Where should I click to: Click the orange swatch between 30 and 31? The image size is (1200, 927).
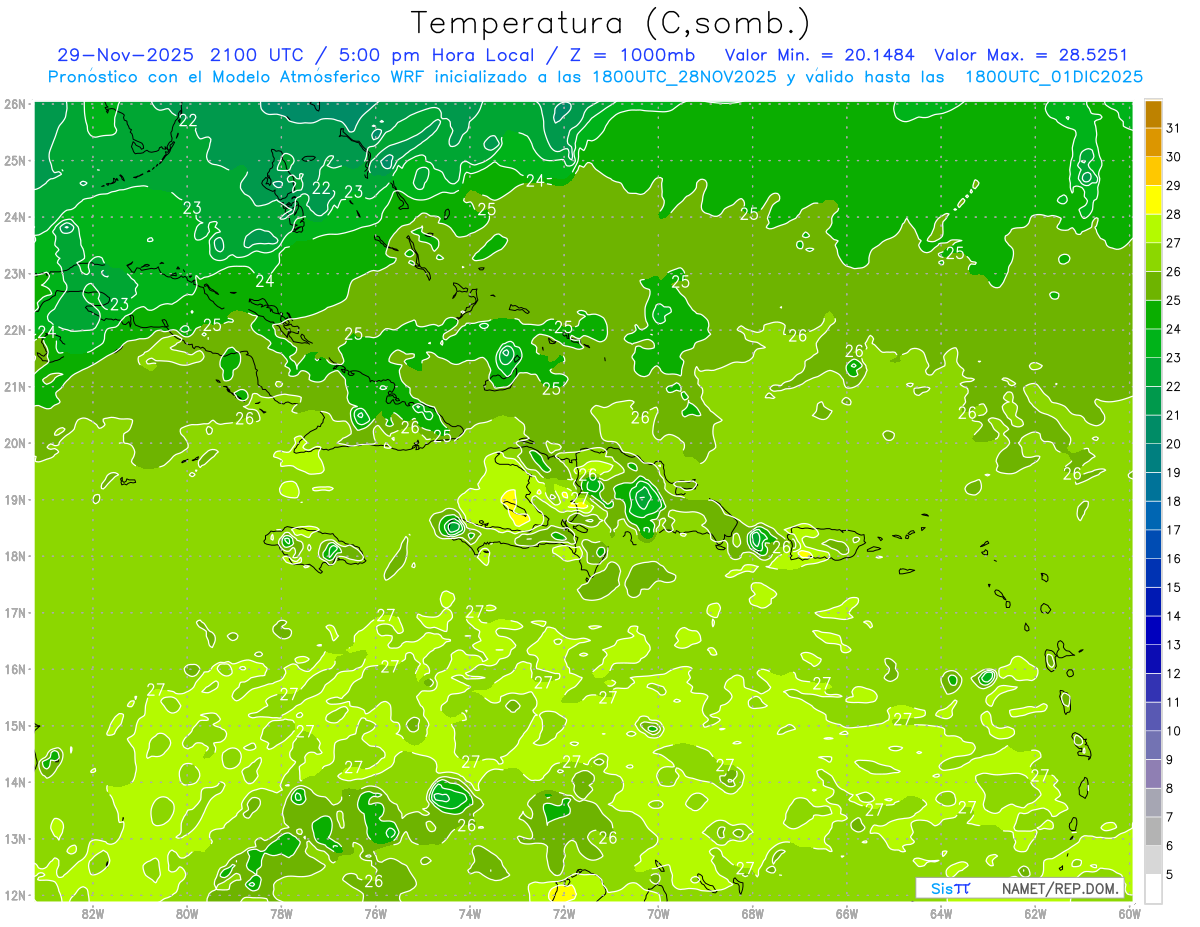point(1153,143)
